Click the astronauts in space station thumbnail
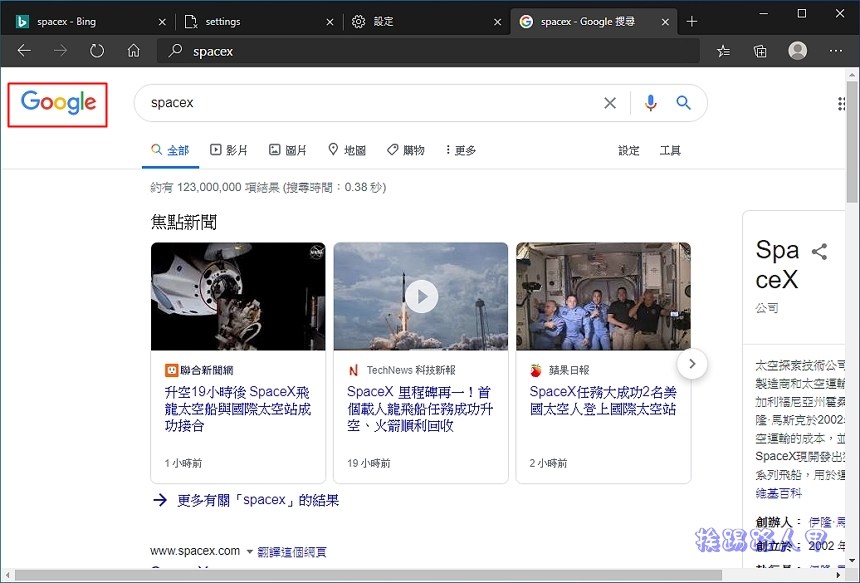 tap(603, 296)
